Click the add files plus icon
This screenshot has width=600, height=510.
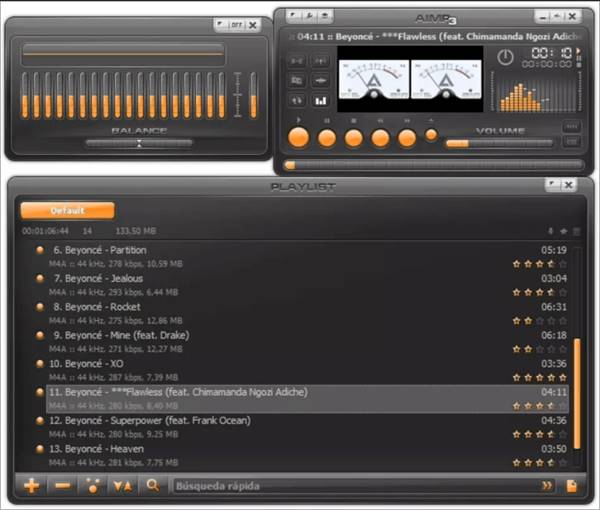[32, 486]
